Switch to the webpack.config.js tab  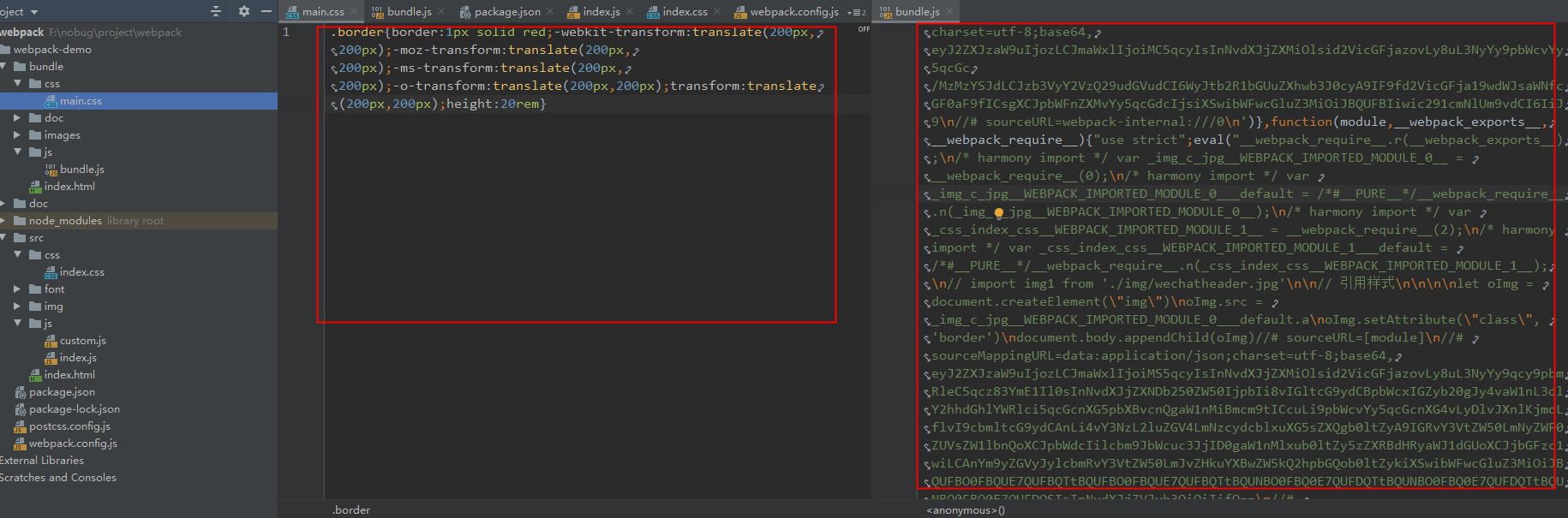point(793,11)
